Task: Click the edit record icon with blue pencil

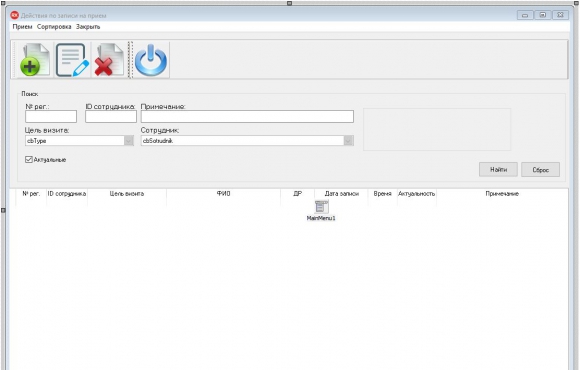Action: pos(72,60)
